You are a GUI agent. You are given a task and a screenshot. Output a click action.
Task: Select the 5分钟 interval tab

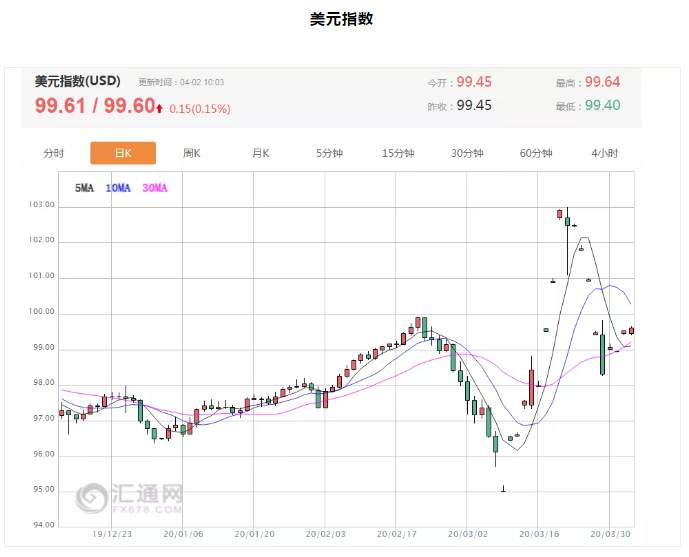tap(330, 153)
